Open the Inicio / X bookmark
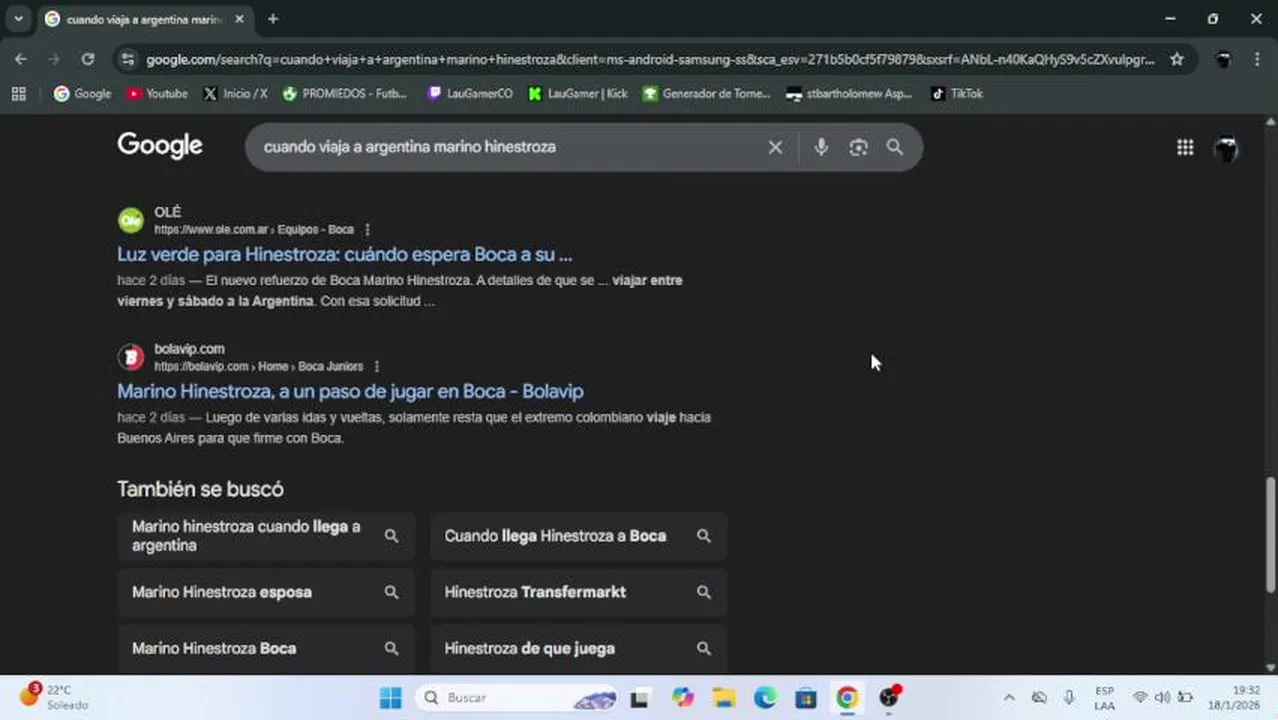 click(235, 94)
